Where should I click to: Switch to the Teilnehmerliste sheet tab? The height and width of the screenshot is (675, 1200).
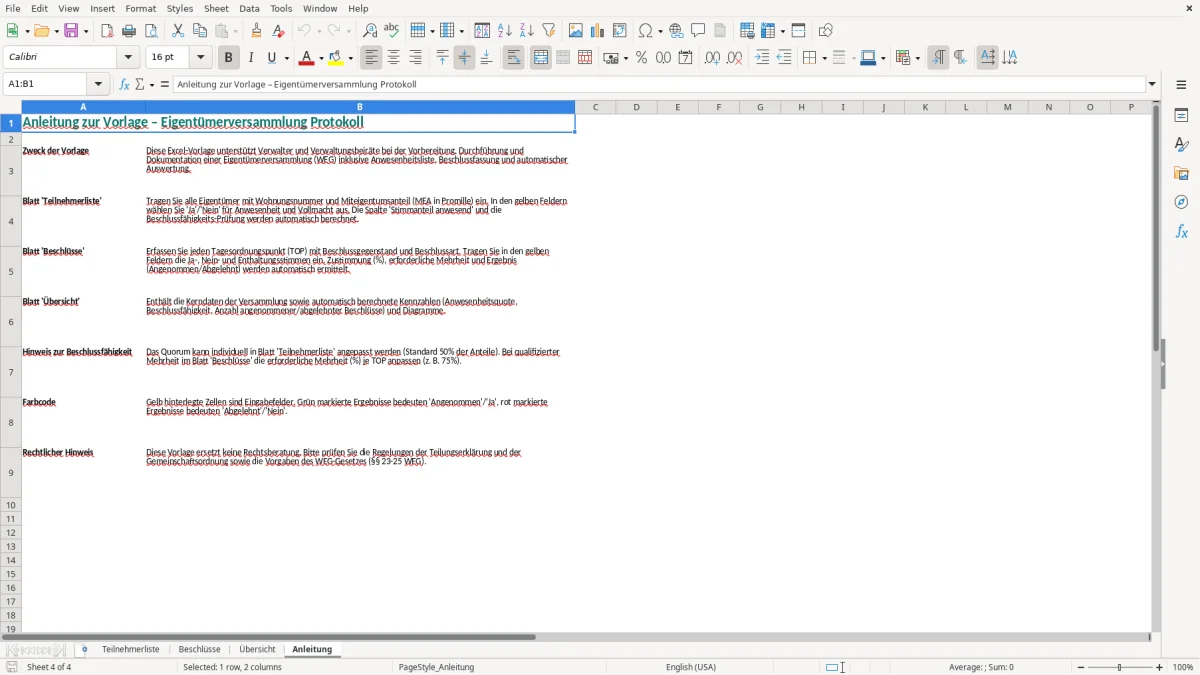(x=130, y=650)
